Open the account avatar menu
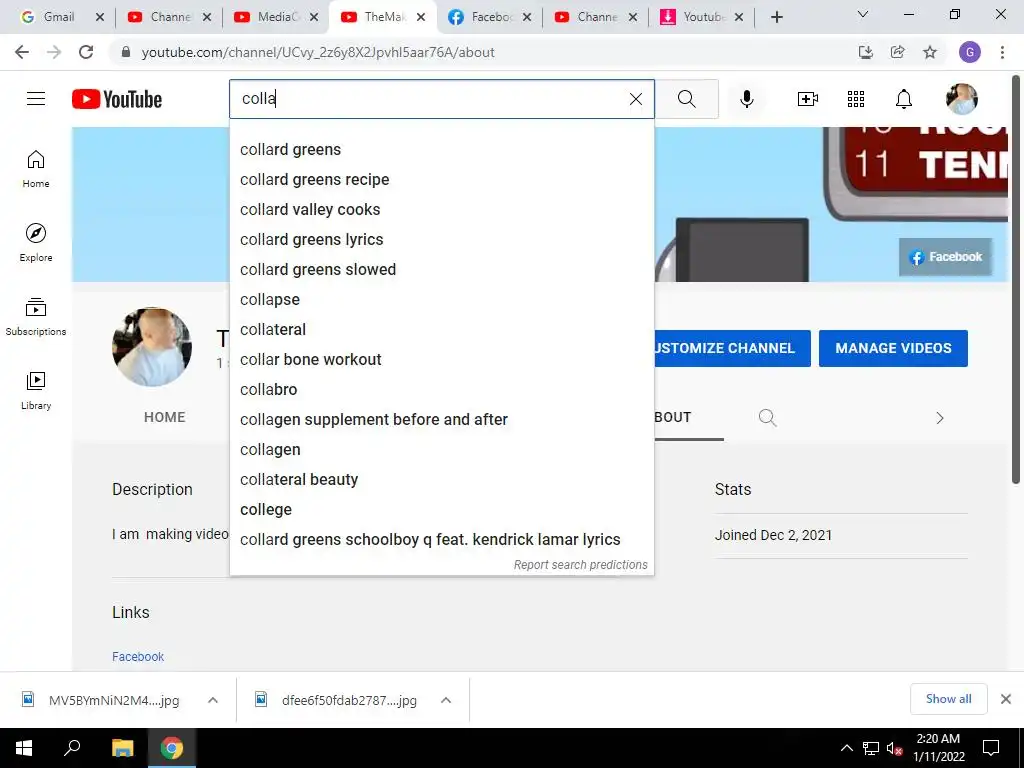1024x768 pixels. [x=961, y=99]
